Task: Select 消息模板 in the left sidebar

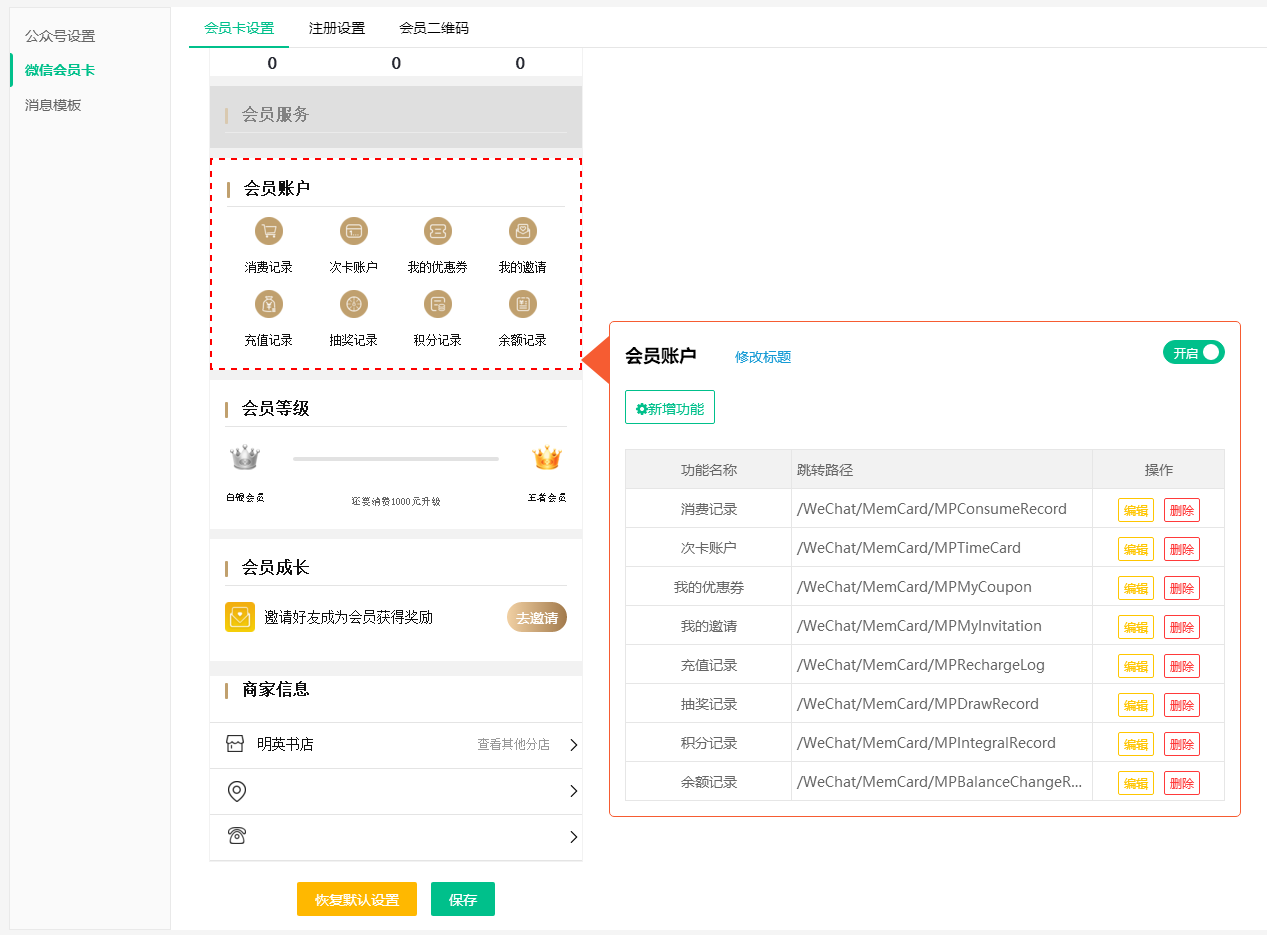Action: 53,105
